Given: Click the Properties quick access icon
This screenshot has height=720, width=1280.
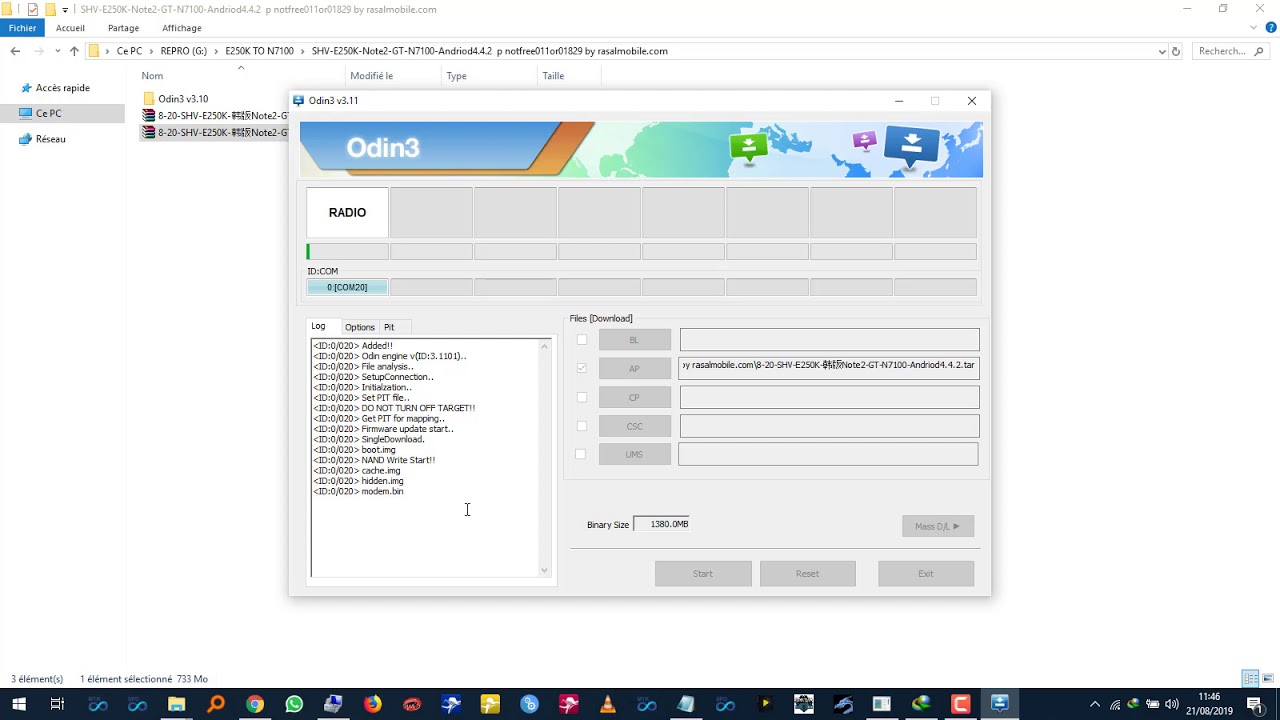Looking at the screenshot, I should coord(33,9).
